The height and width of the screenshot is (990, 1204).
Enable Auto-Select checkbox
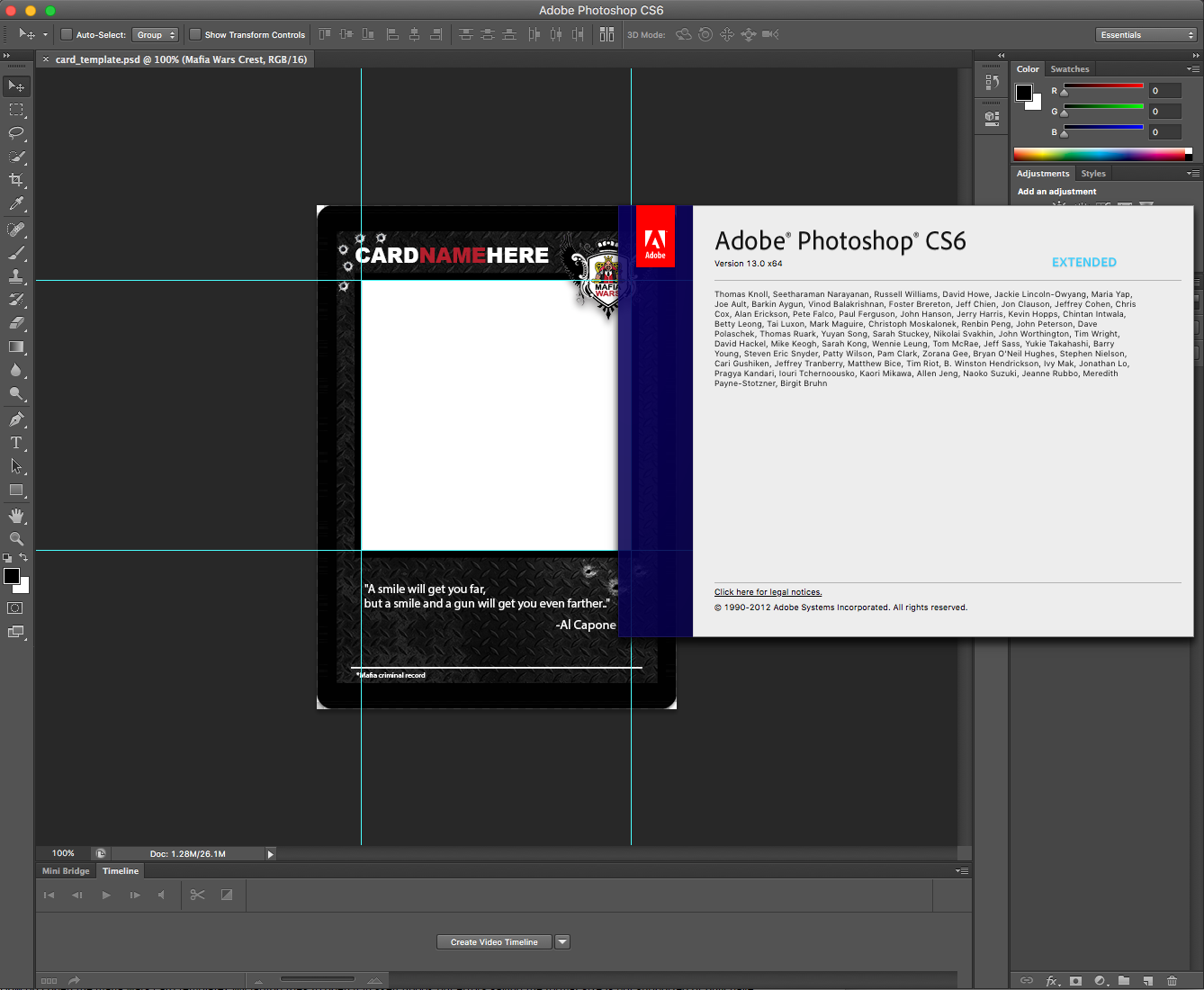[x=67, y=35]
